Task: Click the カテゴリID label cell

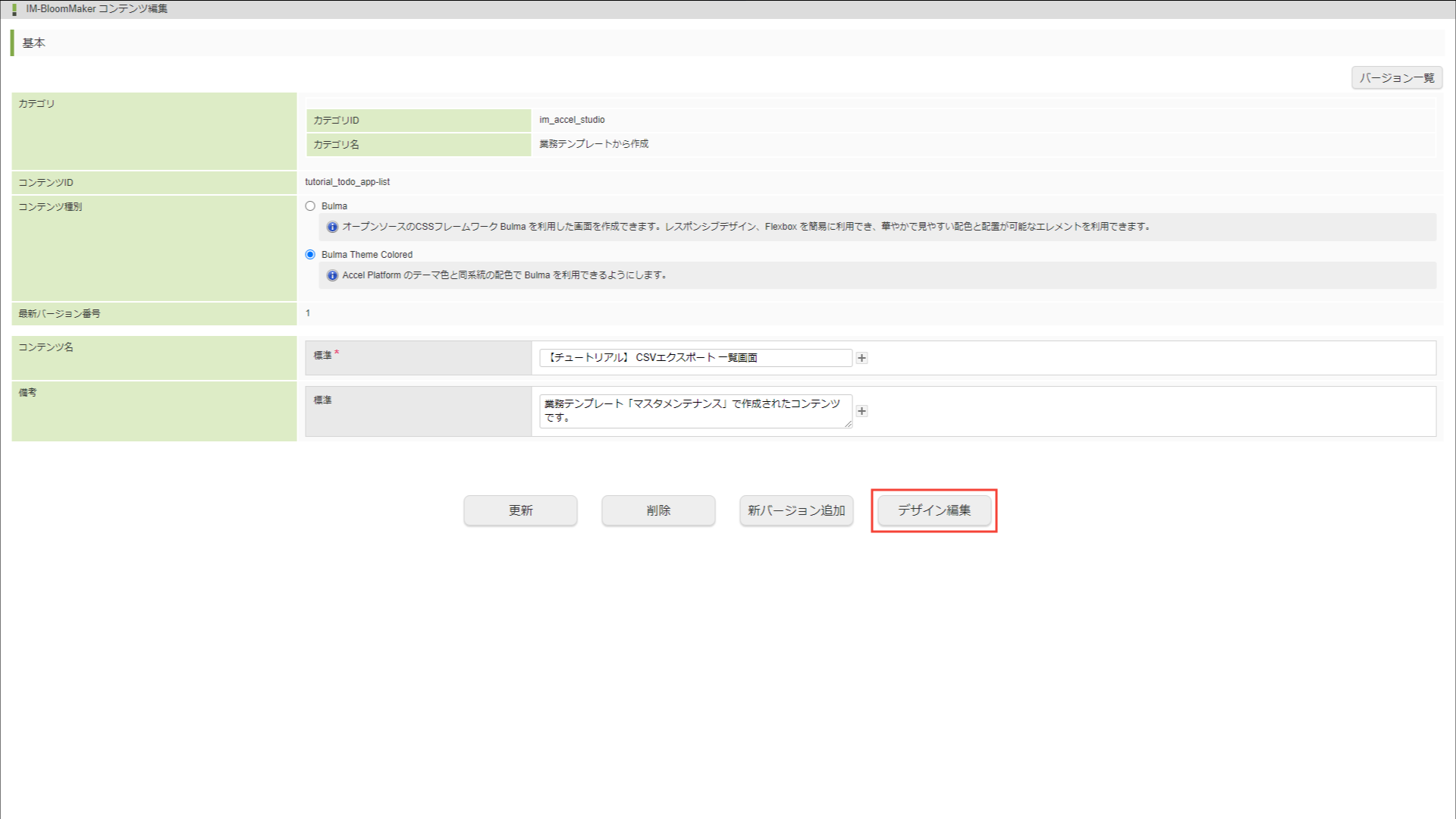Action: click(419, 121)
